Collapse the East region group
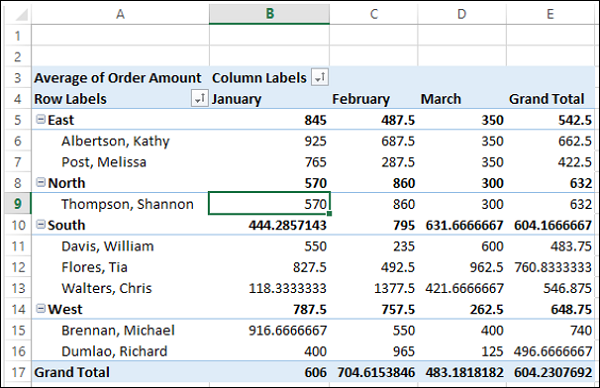The height and width of the screenshot is (388, 600). tap(41, 119)
